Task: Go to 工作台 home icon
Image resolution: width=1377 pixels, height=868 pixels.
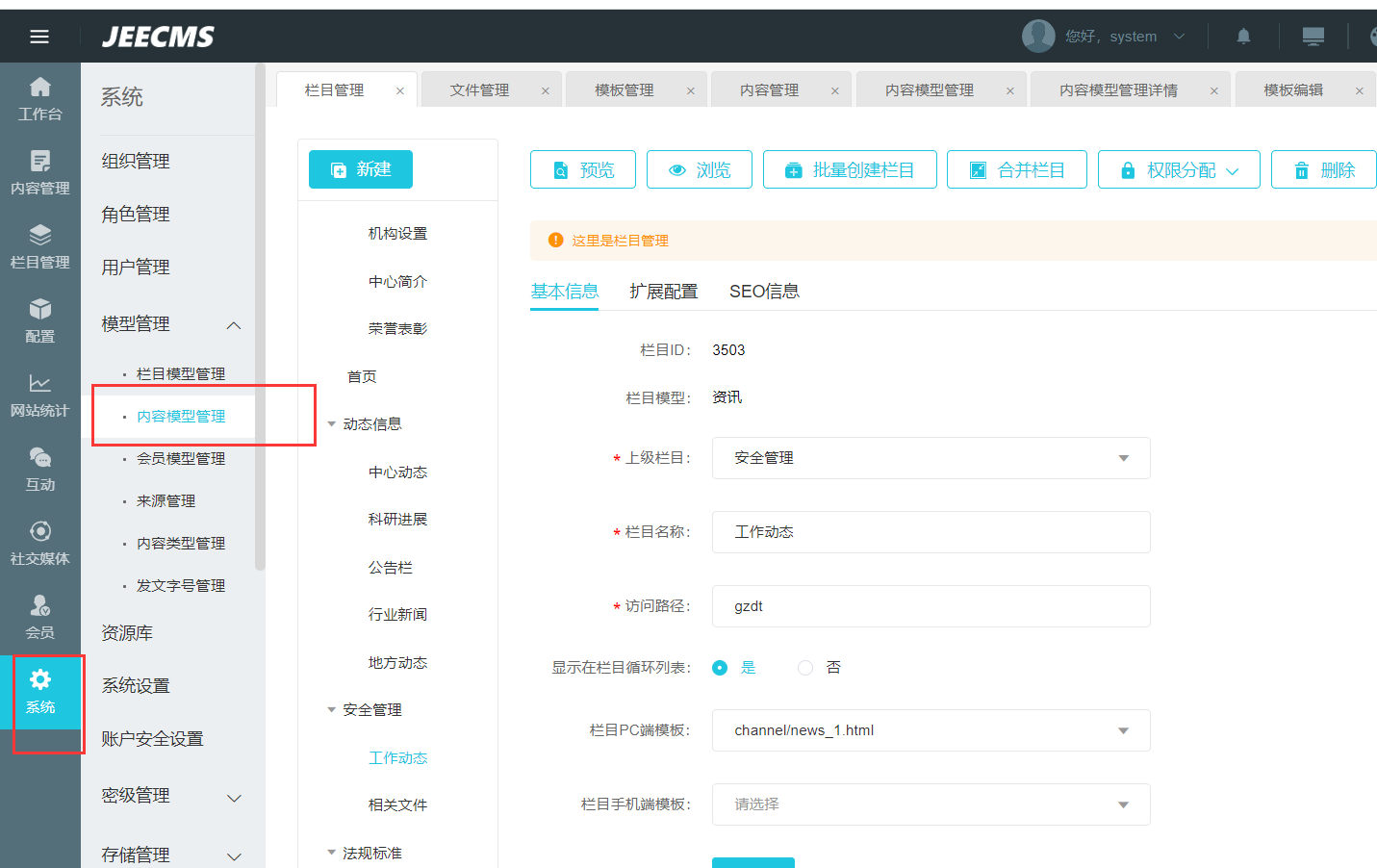Action: point(39,98)
